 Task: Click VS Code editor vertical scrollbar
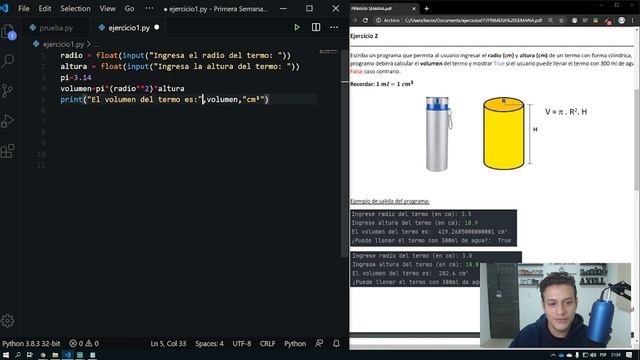coord(345,153)
